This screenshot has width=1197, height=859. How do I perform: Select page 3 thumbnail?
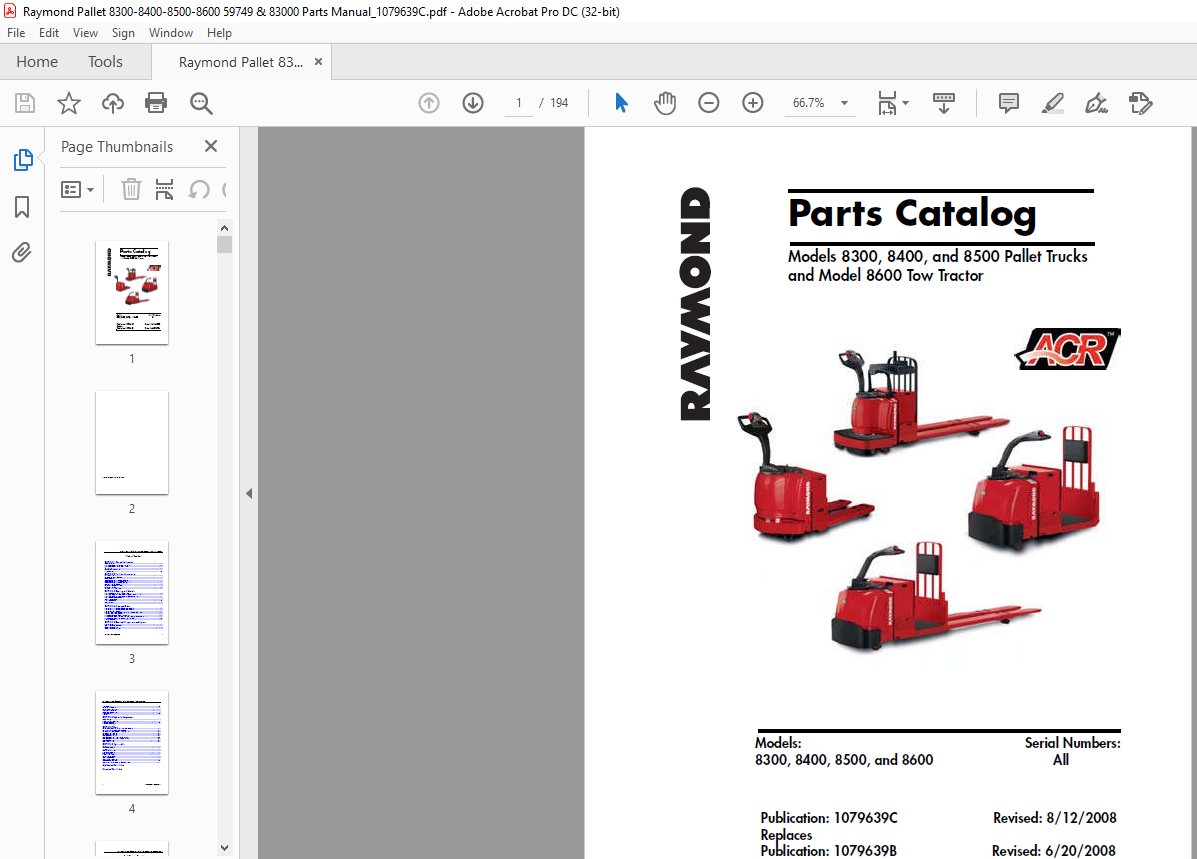(131, 593)
